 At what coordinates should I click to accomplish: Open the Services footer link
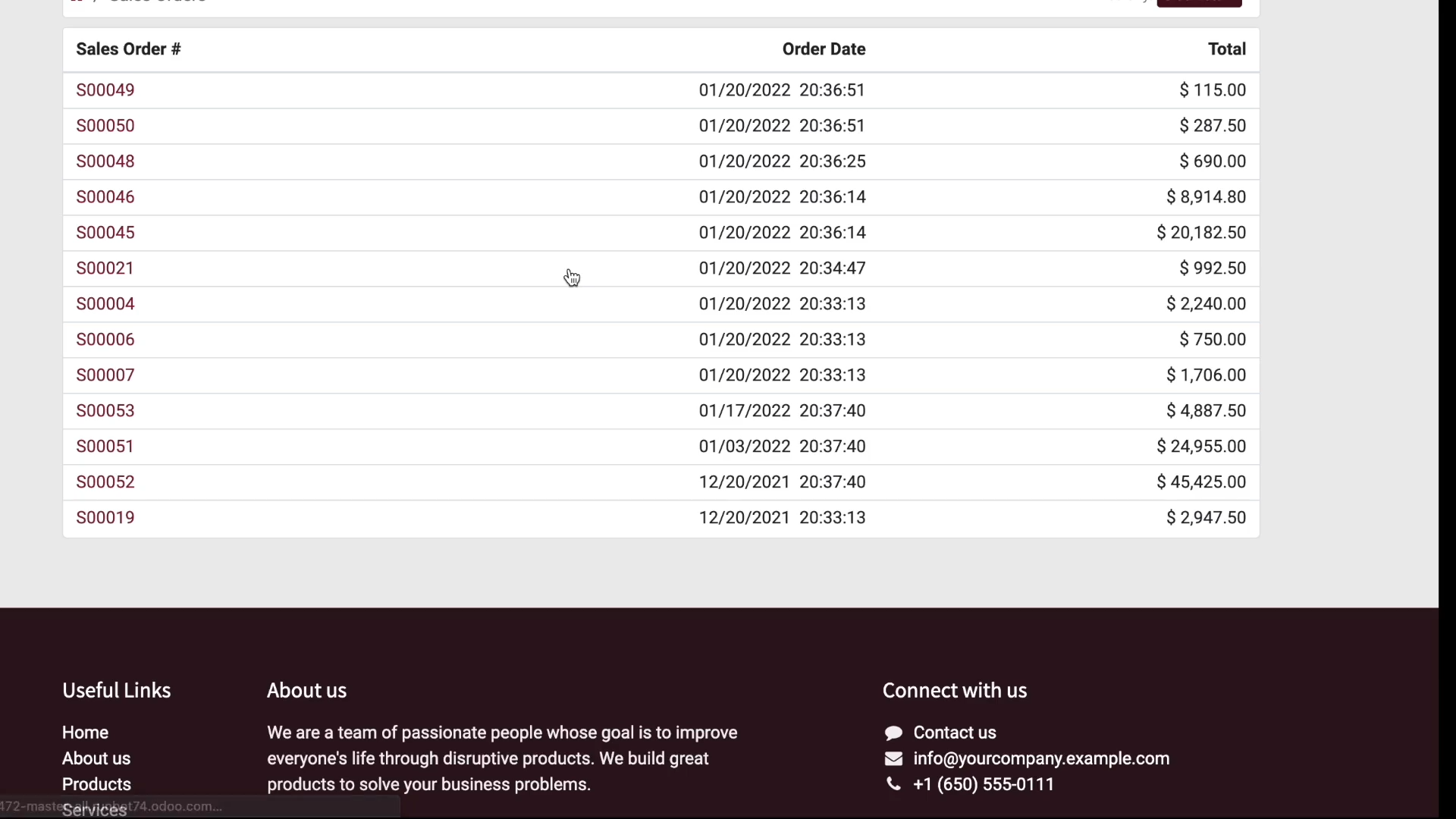(x=94, y=810)
